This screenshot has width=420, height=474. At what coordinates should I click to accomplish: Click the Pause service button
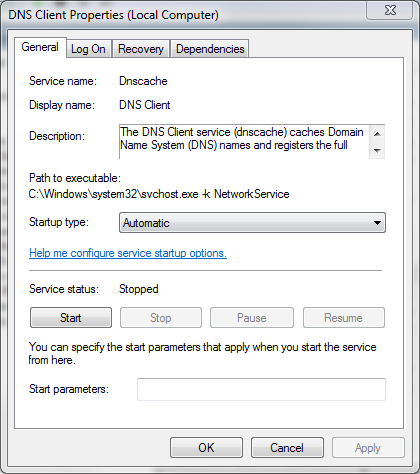[252, 318]
